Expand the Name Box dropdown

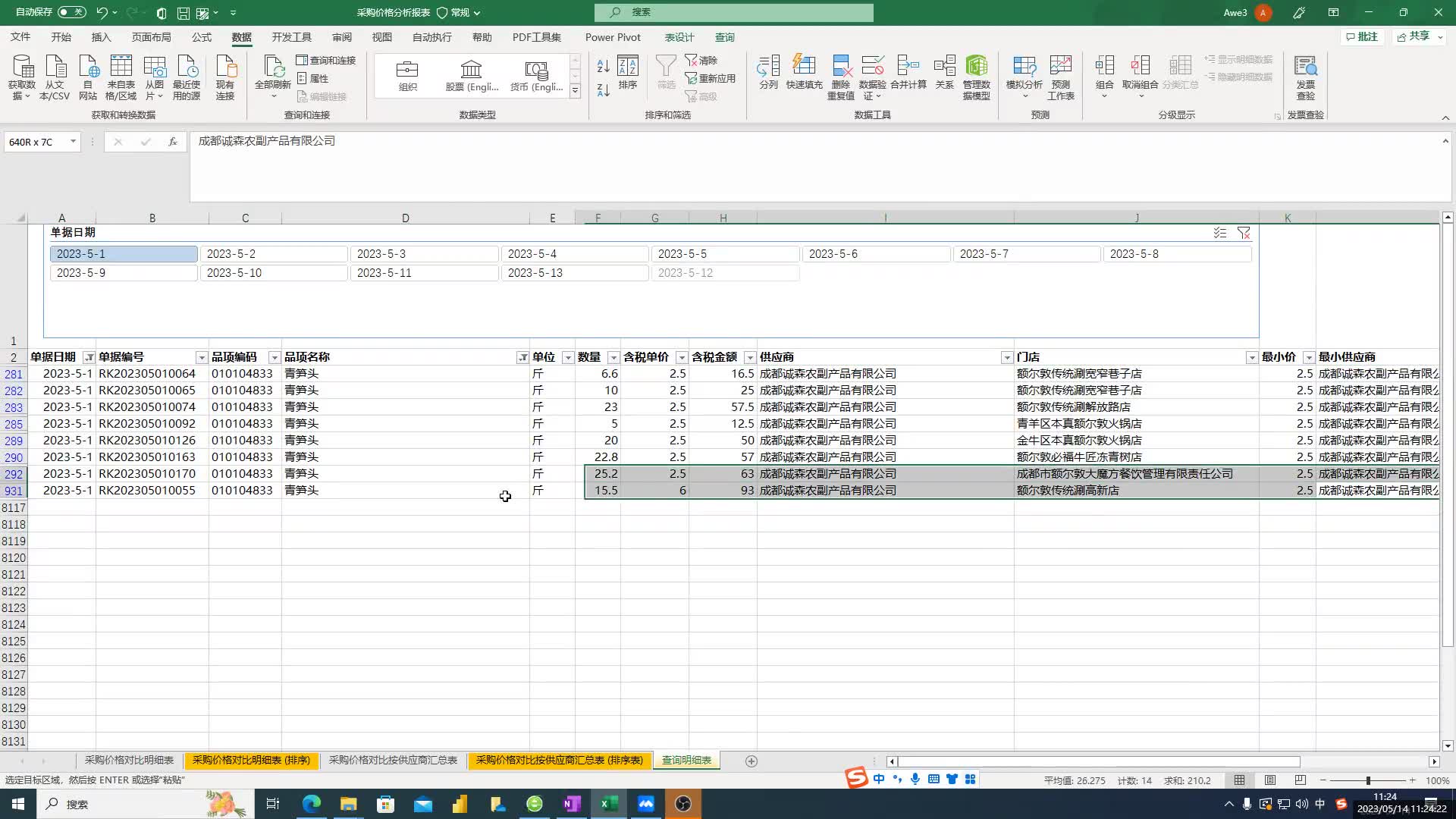(x=73, y=142)
